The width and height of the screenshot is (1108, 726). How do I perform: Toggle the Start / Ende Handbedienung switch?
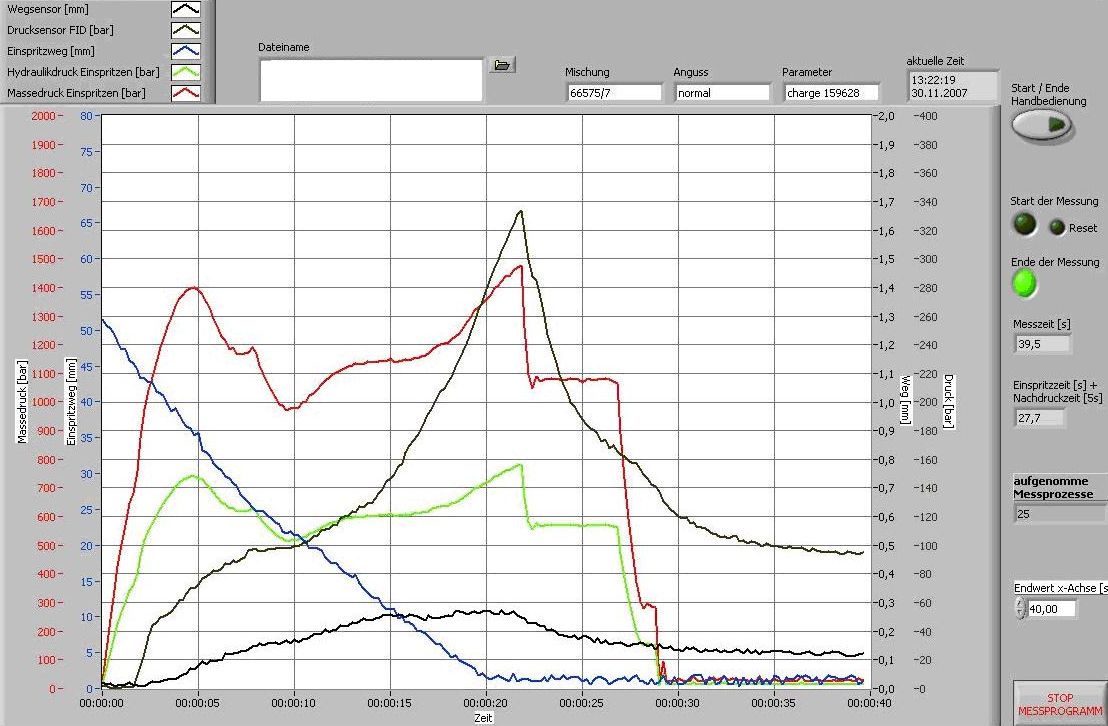pos(1042,126)
